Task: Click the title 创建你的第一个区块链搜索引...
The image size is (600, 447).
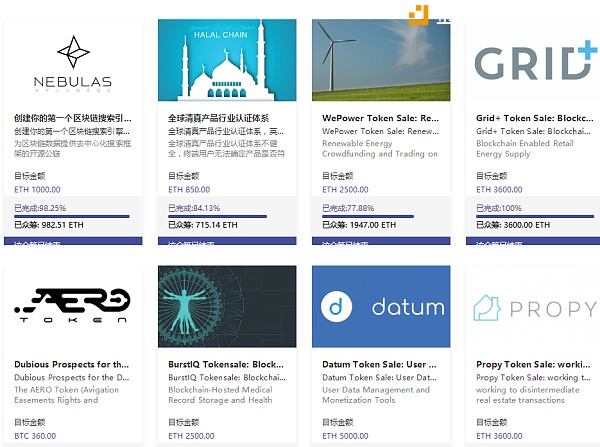Action: [x=73, y=118]
